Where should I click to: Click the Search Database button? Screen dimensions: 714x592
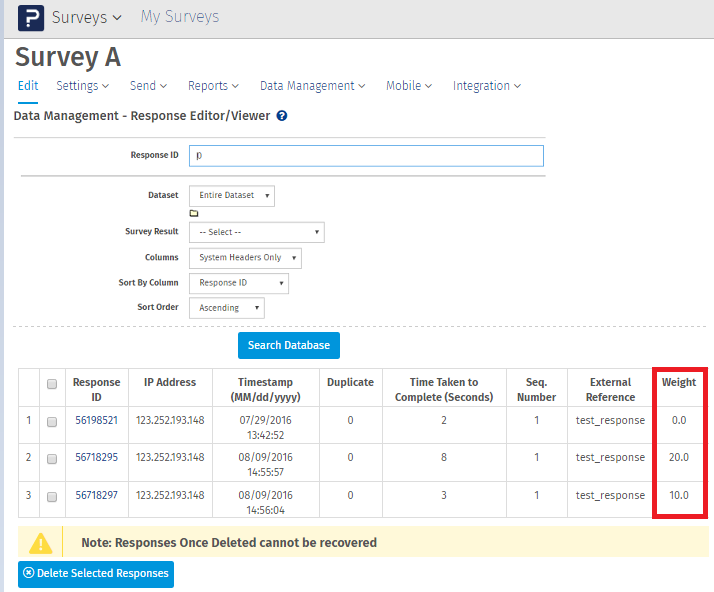tap(289, 345)
